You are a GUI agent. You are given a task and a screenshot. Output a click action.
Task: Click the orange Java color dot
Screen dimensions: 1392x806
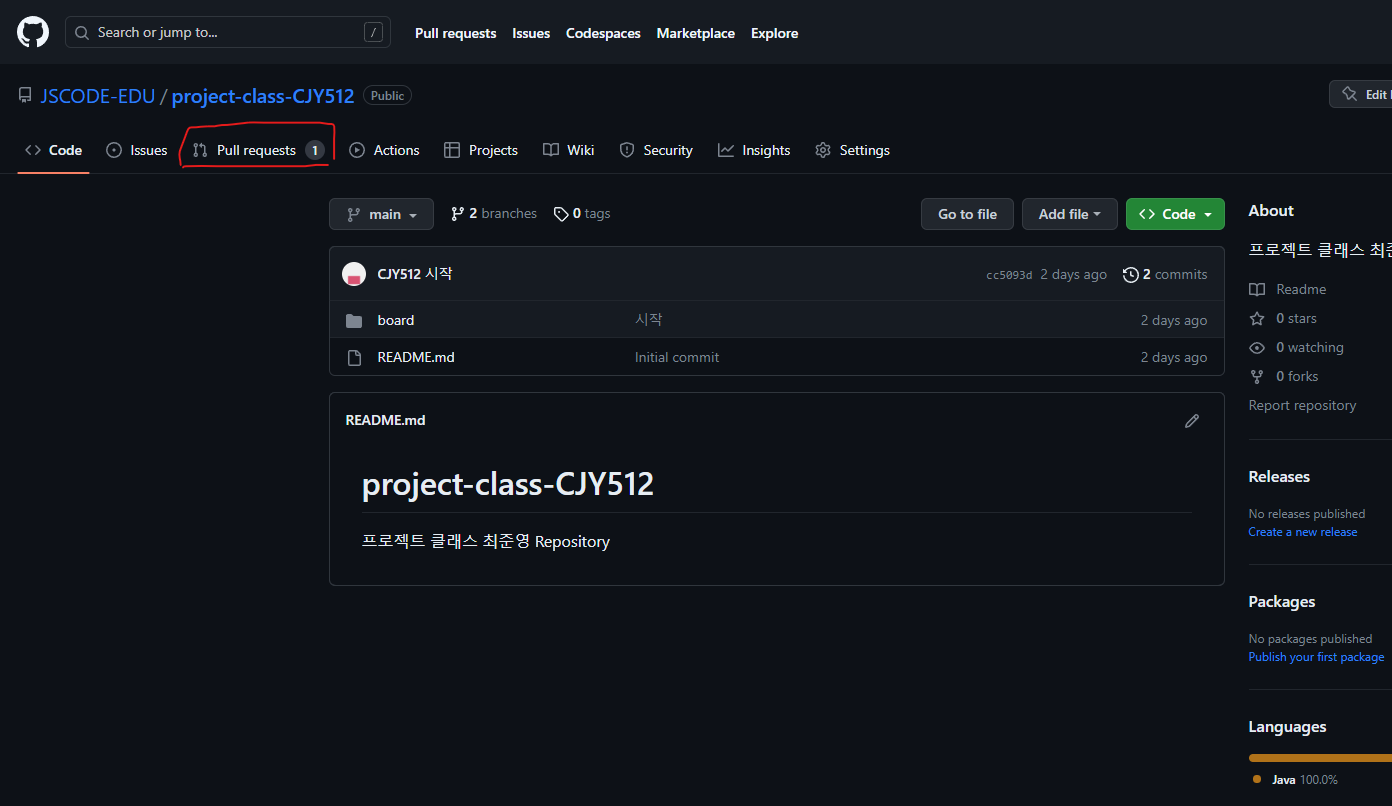(1257, 779)
